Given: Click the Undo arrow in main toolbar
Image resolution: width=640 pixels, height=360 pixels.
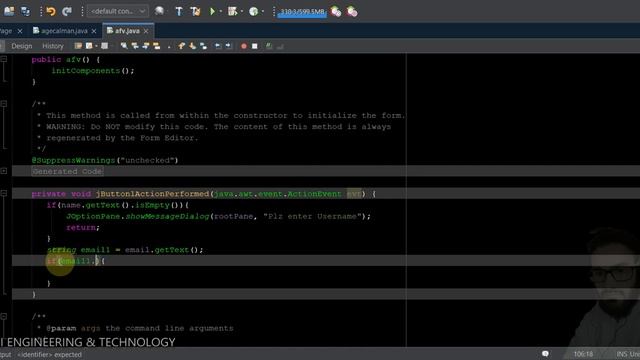Looking at the screenshot, I should click(x=51, y=11).
